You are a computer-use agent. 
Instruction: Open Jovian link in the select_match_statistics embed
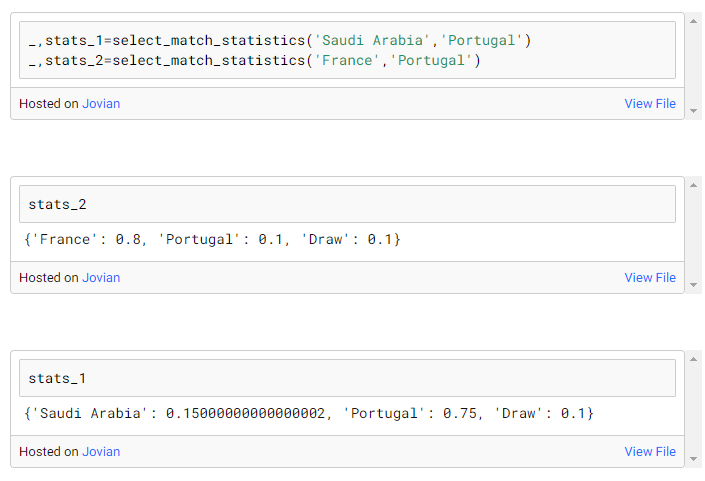101,104
